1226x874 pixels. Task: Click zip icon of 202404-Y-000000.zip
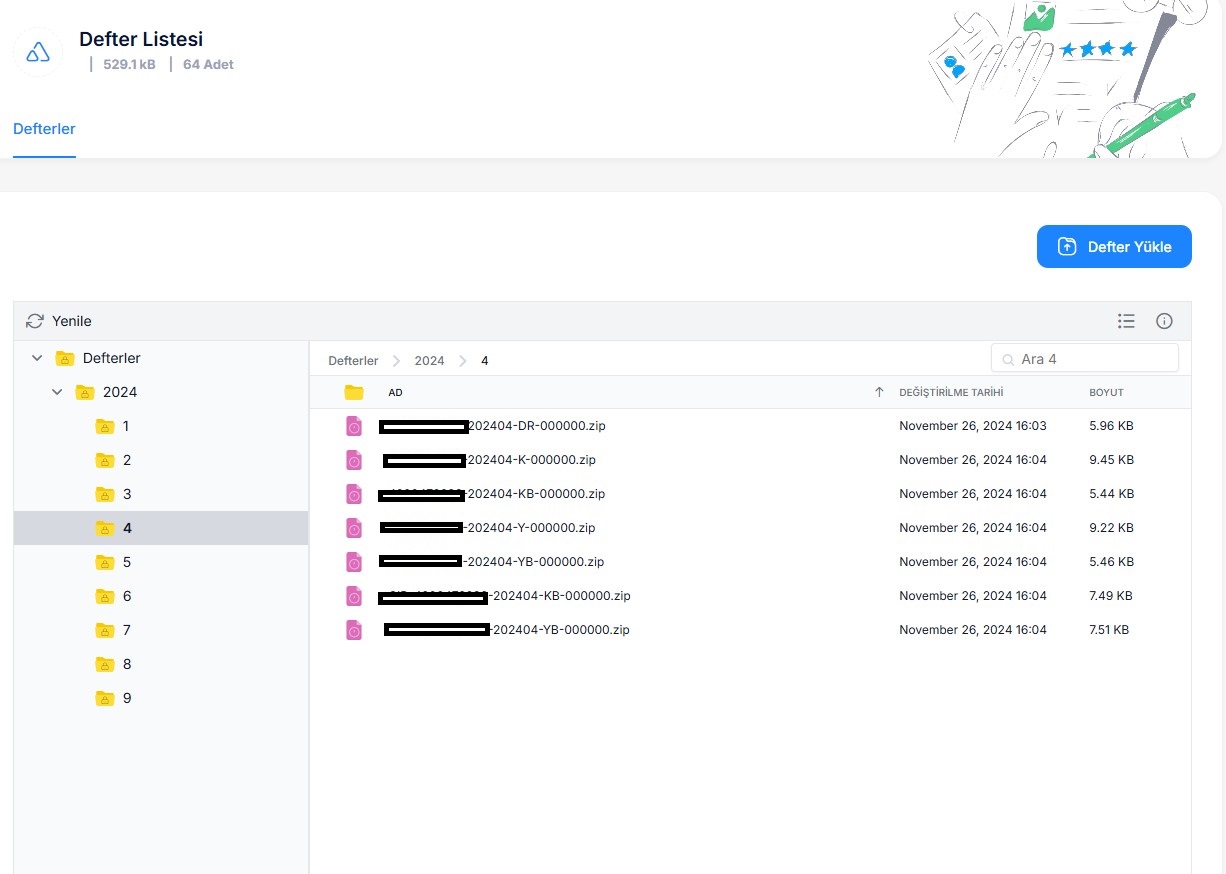click(354, 528)
